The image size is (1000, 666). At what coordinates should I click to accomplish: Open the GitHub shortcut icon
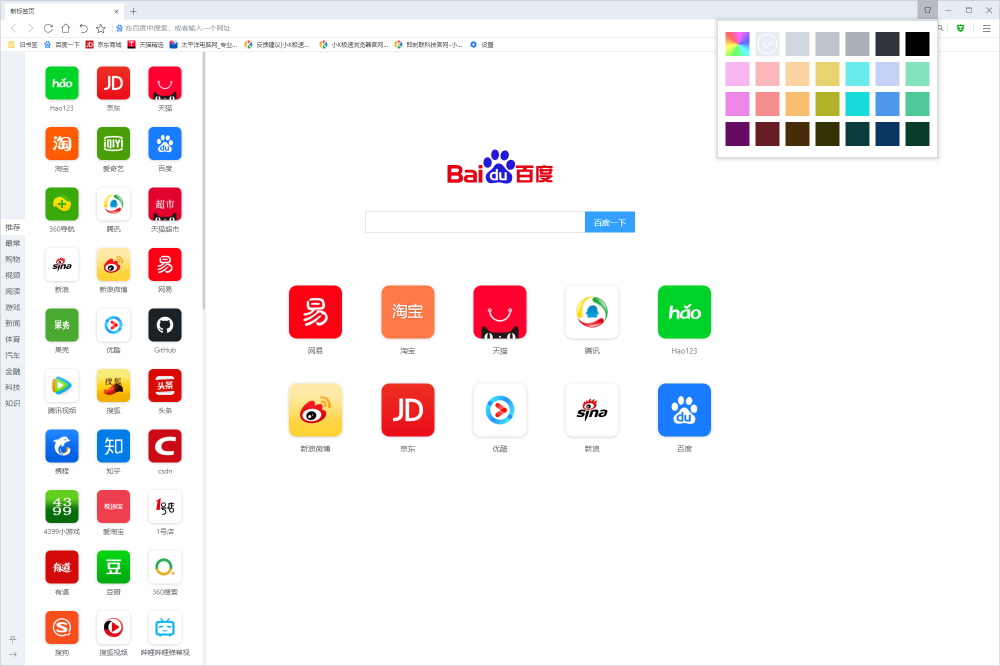[x=165, y=325]
